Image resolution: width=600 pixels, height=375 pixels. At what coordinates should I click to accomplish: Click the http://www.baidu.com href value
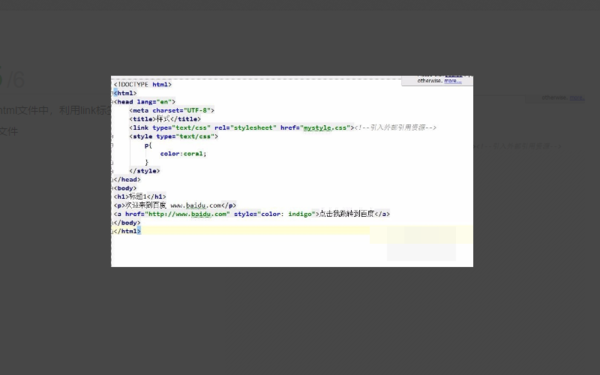coord(187,214)
